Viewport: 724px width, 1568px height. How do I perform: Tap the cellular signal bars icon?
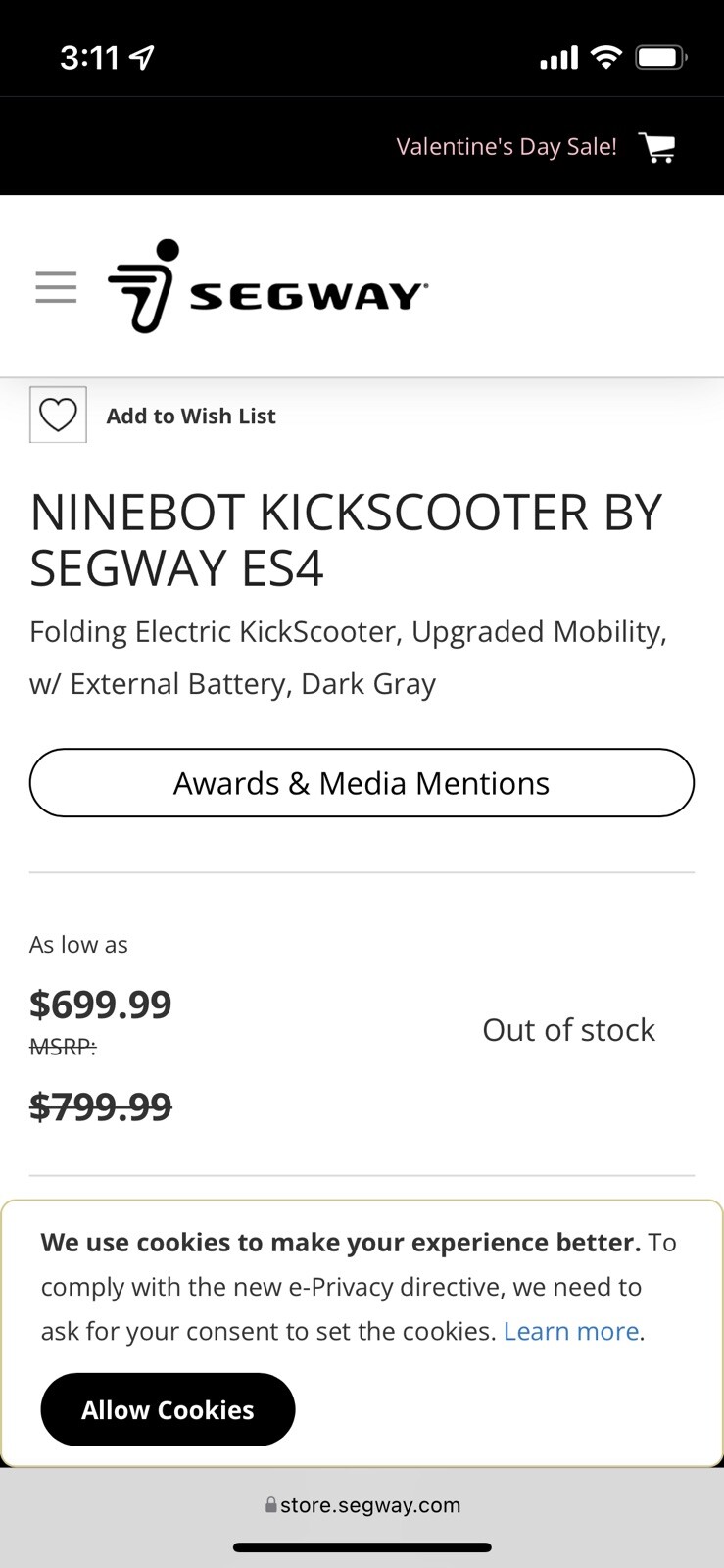pyautogui.click(x=559, y=59)
